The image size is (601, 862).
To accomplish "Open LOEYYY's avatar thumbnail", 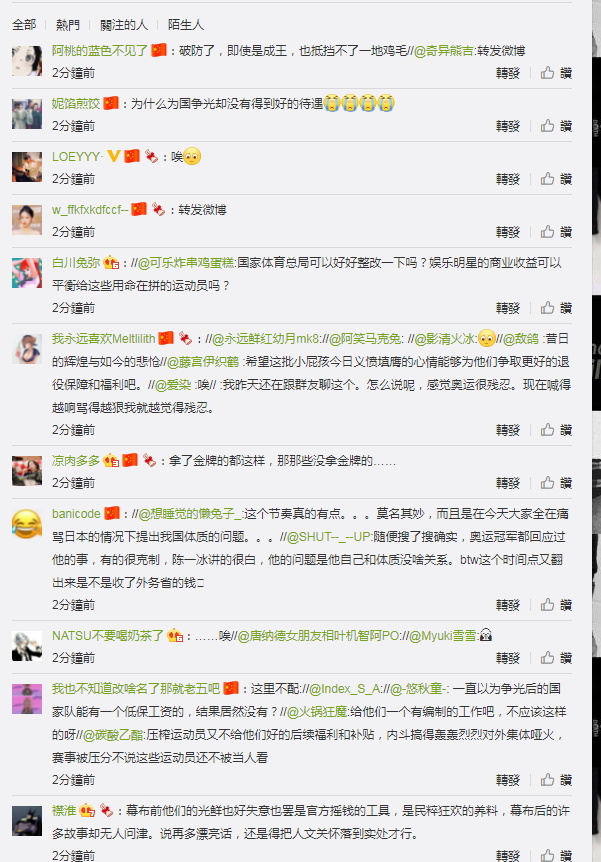I will click(x=27, y=167).
